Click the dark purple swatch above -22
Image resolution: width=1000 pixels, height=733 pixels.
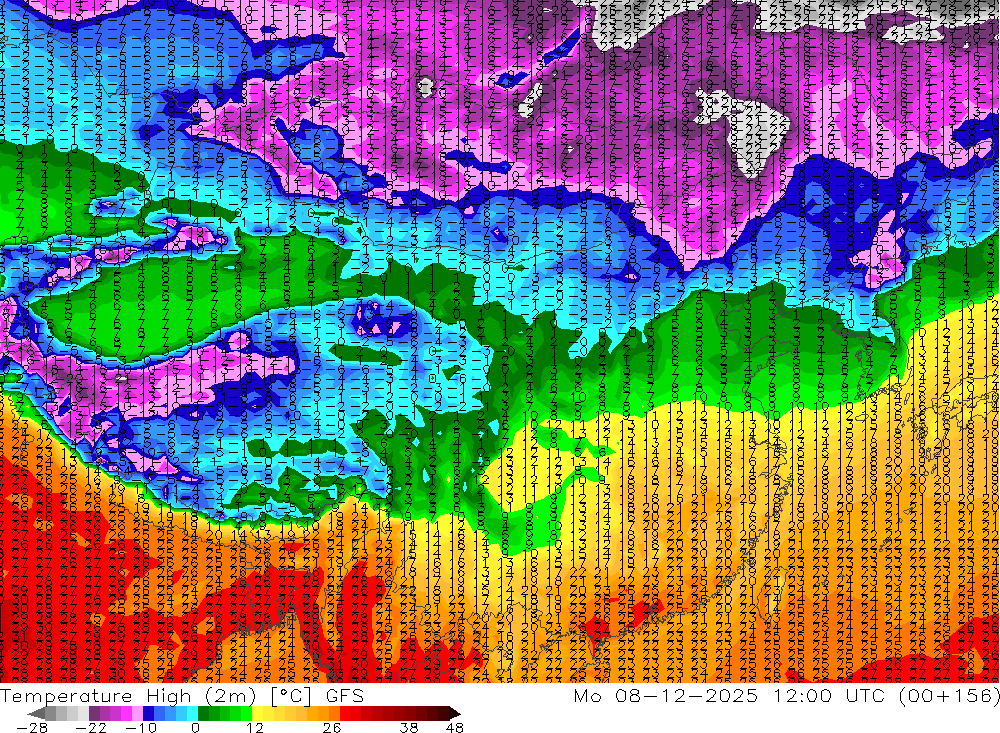click(94, 713)
